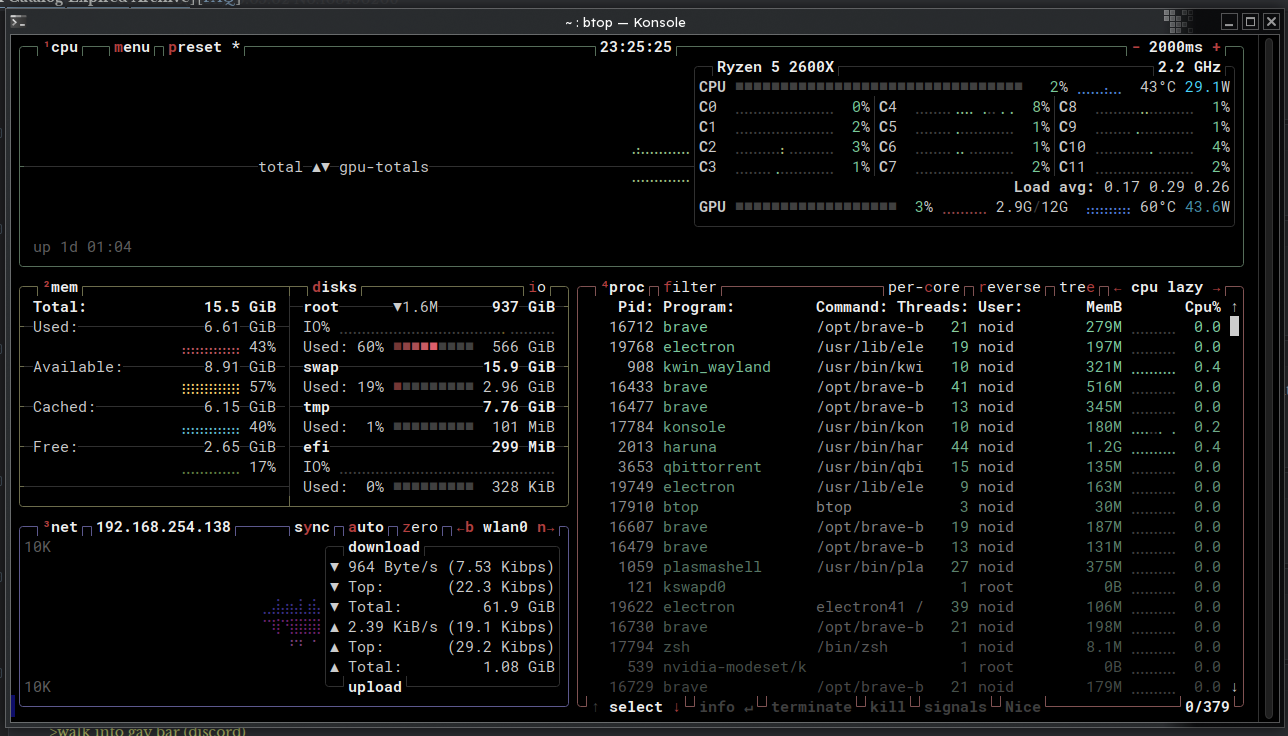This screenshot has height=736, width=1288.
Task: Select the kwin_wayland process row
Action: tap(915, 367)
